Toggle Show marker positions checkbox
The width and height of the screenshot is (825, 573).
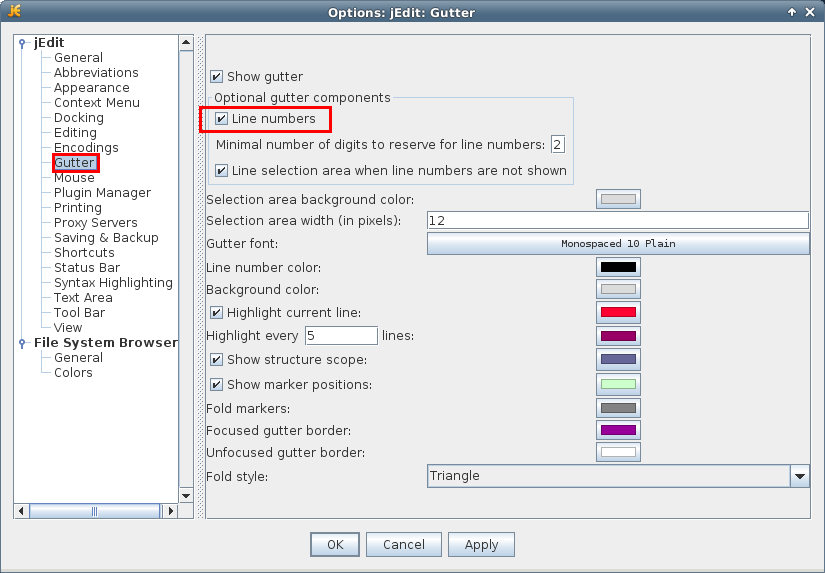point(216,385)
